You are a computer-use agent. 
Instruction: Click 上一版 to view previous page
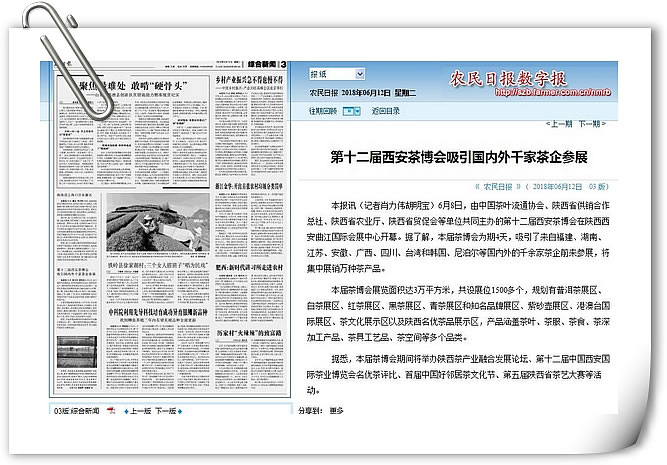pos(140,411)
